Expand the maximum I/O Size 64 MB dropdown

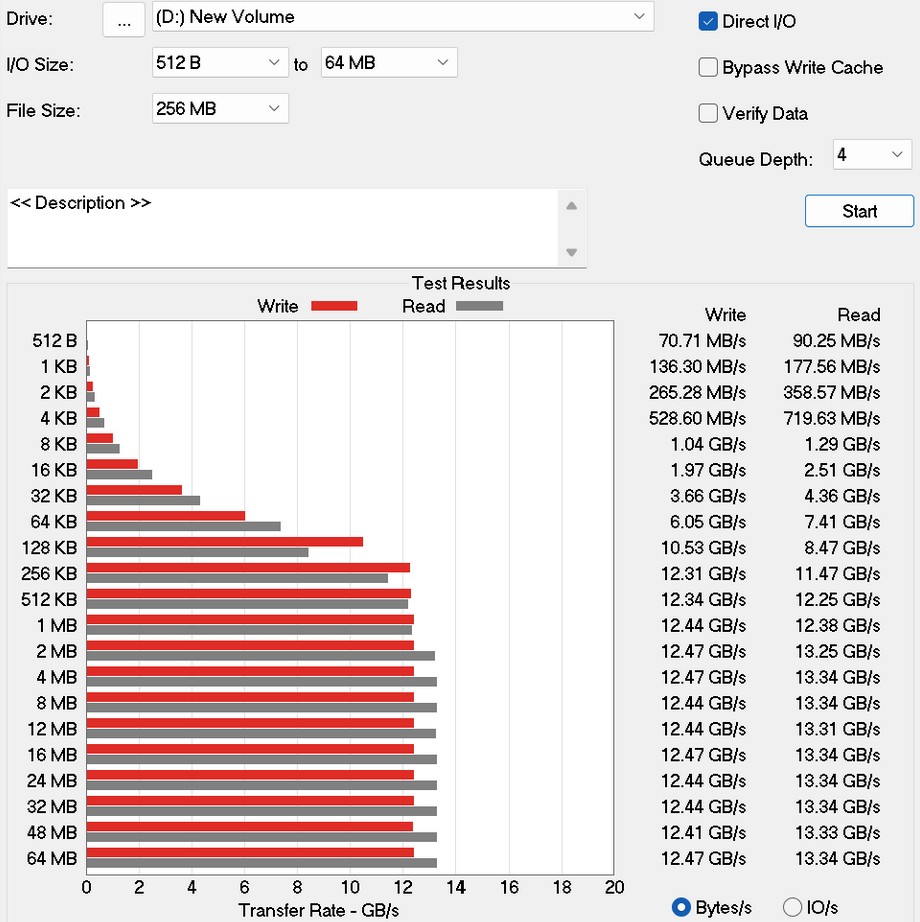pos(388,63)
